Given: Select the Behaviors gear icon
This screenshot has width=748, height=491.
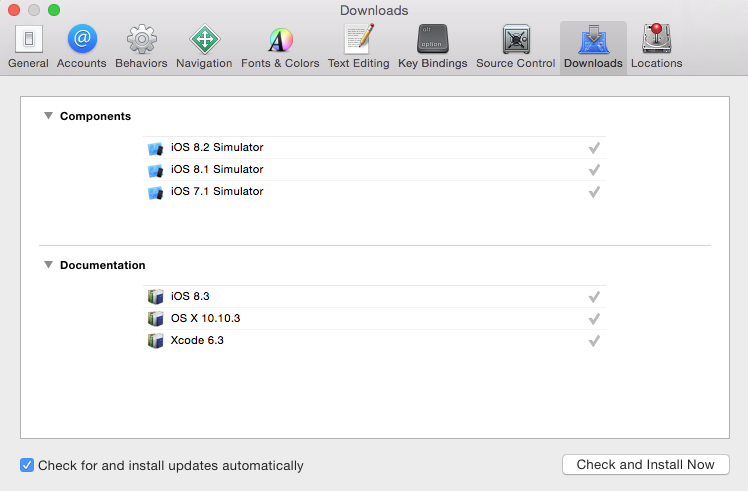Looking at the screenshot, I should [142, 39].
